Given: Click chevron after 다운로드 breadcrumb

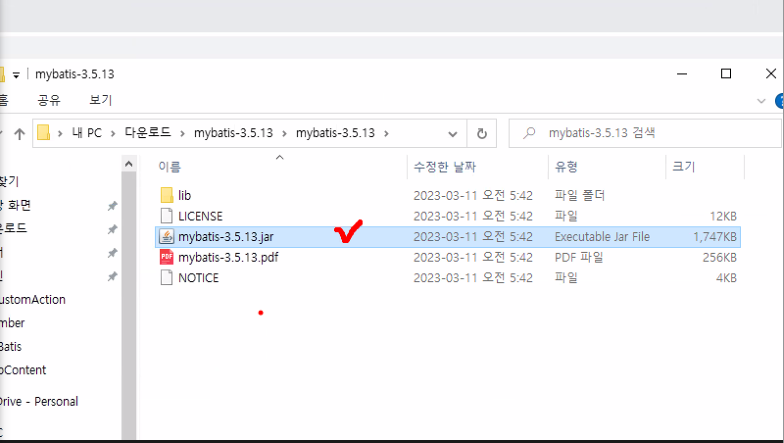Looking at the screenshot, I should pos(182,134).
